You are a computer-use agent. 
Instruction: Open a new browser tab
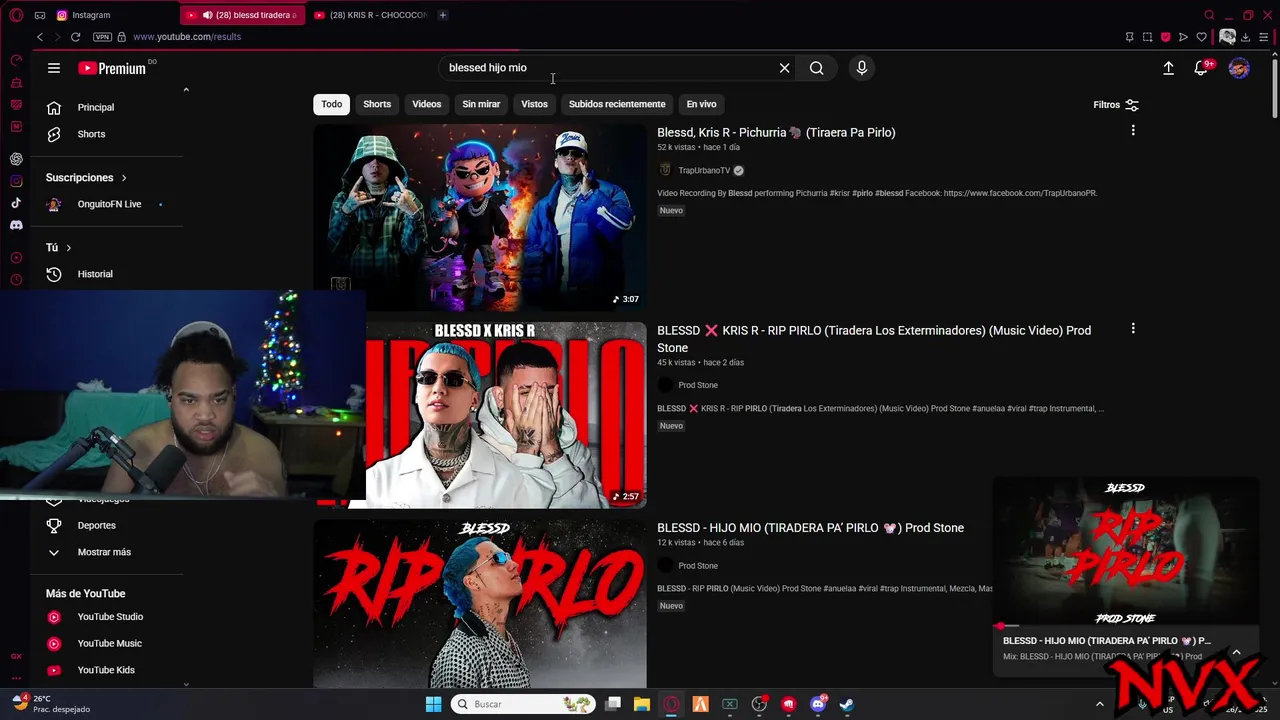pos(443,15)
